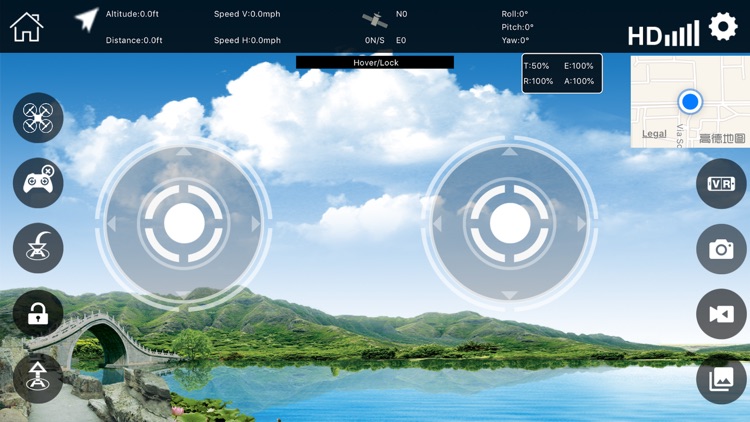Tap the Roll:0° readout
750x422 pixels.
(515, 14)
